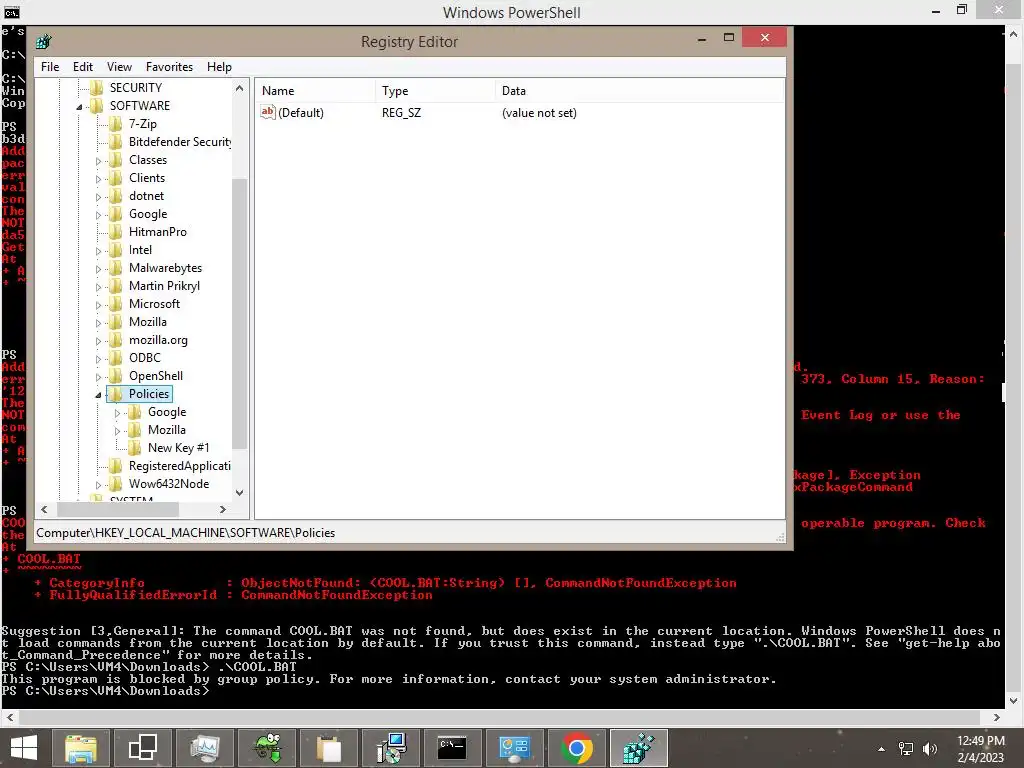The width and height of the screenshot is (1024, 768).
Task: Open the network status tray icon
Action: pyautogui.click(x=906, y=749)
